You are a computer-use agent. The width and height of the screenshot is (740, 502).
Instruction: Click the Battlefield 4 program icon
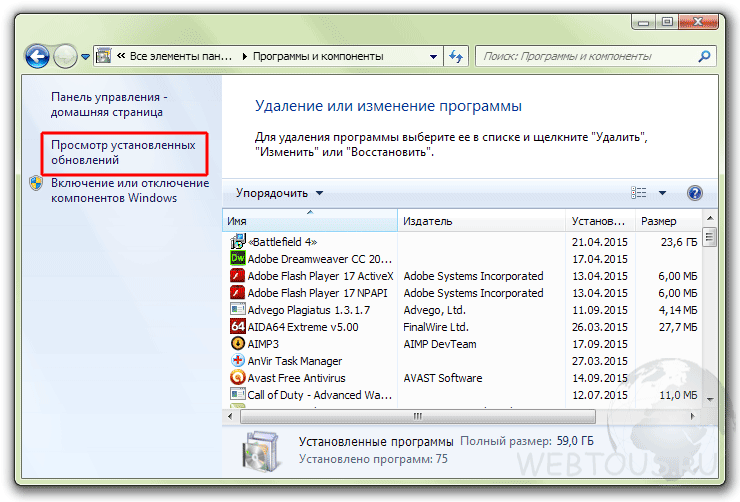coord(237,241)
